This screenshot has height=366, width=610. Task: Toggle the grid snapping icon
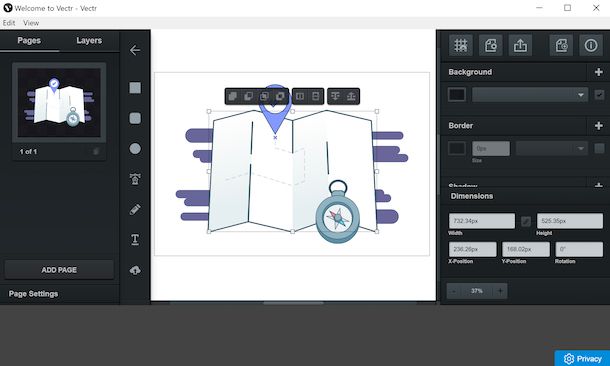click(461, 46)
